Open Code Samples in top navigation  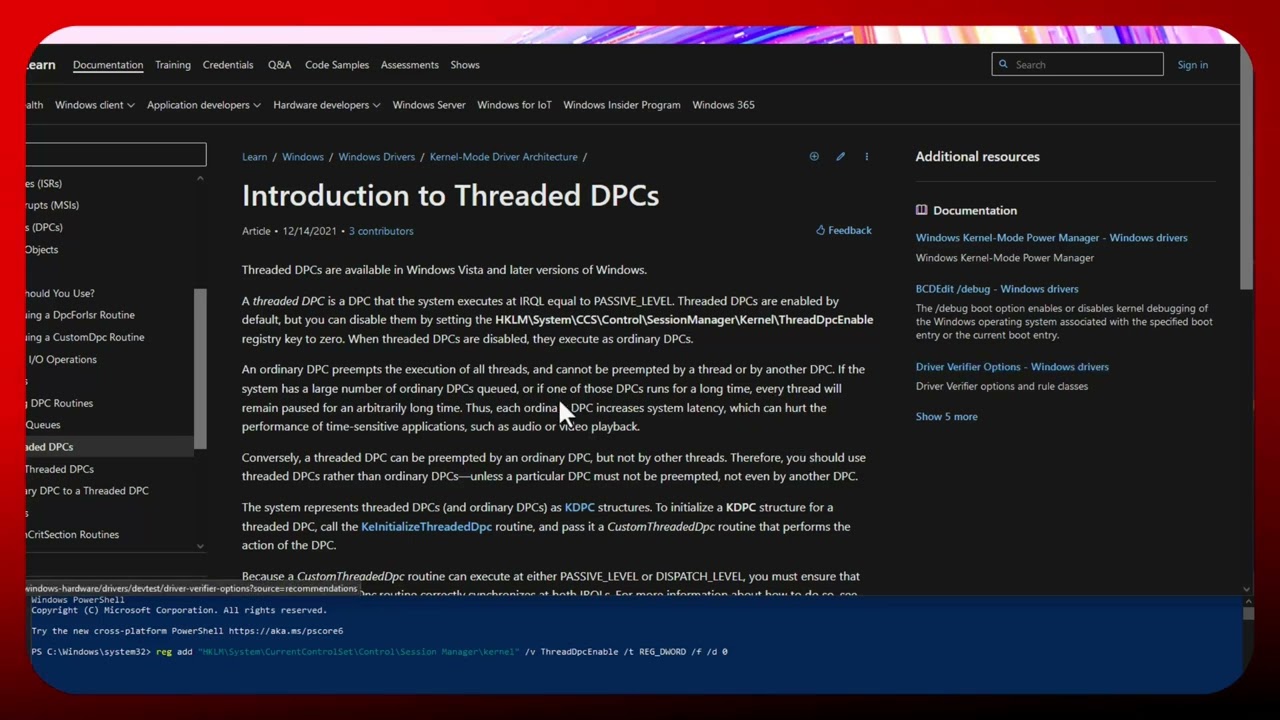(x=337, y=65)
